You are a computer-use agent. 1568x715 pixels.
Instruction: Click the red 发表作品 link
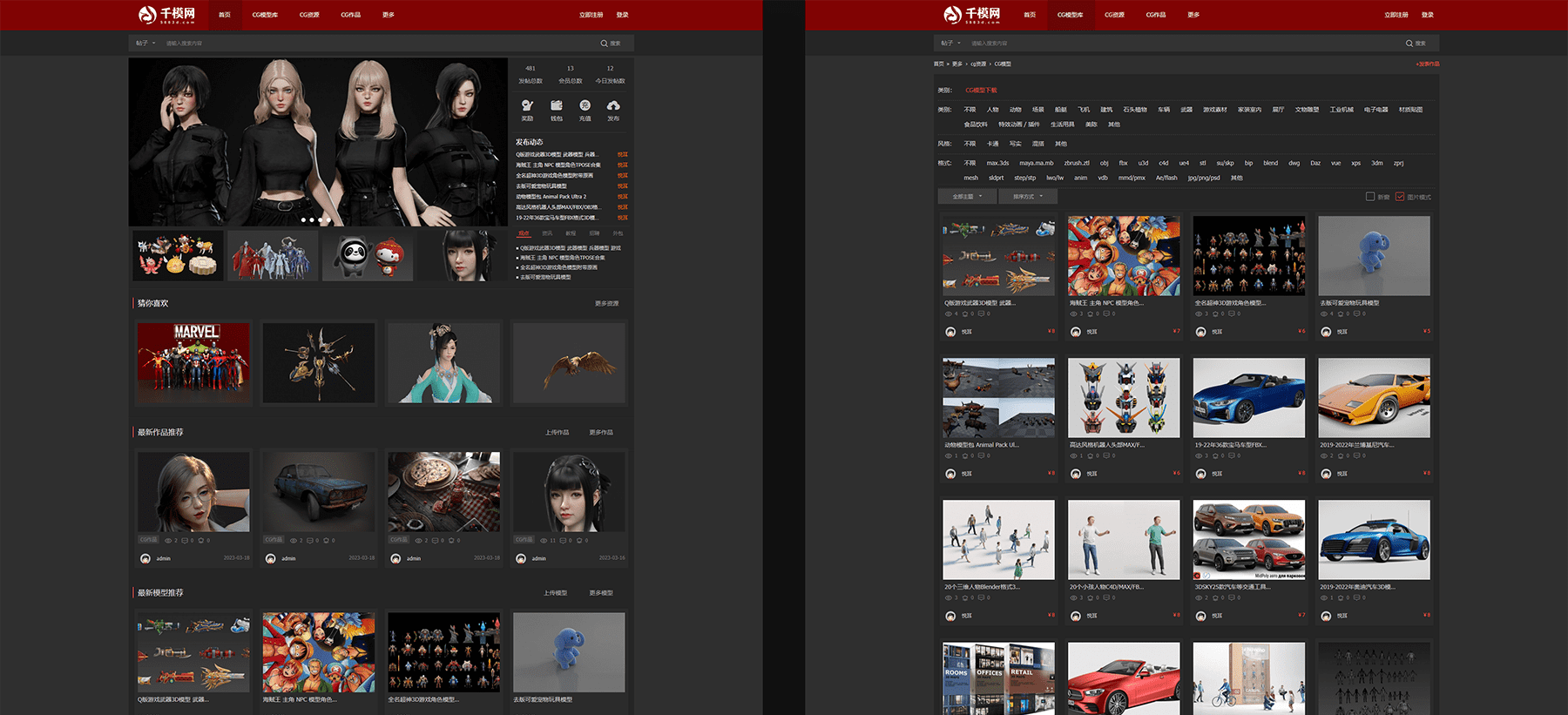[x=1428, y=64]
